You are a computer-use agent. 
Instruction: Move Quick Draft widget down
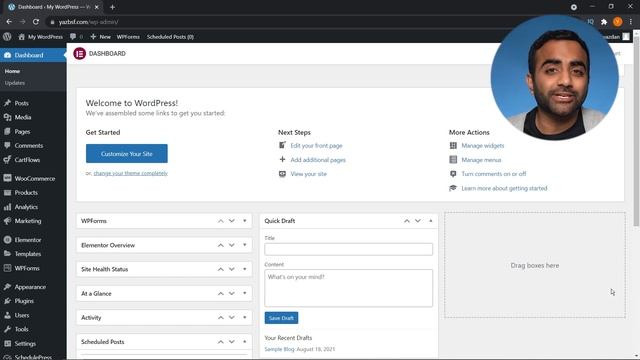418,221
